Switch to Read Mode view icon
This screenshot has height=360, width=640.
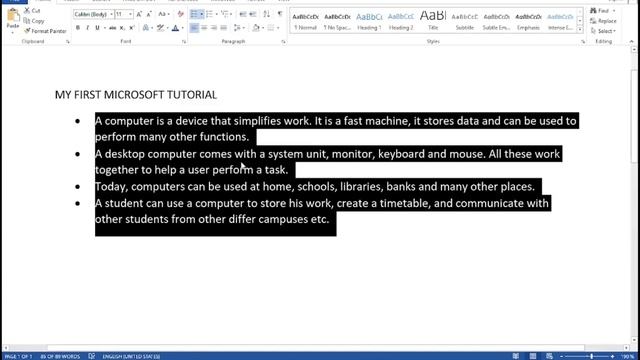click(516, 356)
